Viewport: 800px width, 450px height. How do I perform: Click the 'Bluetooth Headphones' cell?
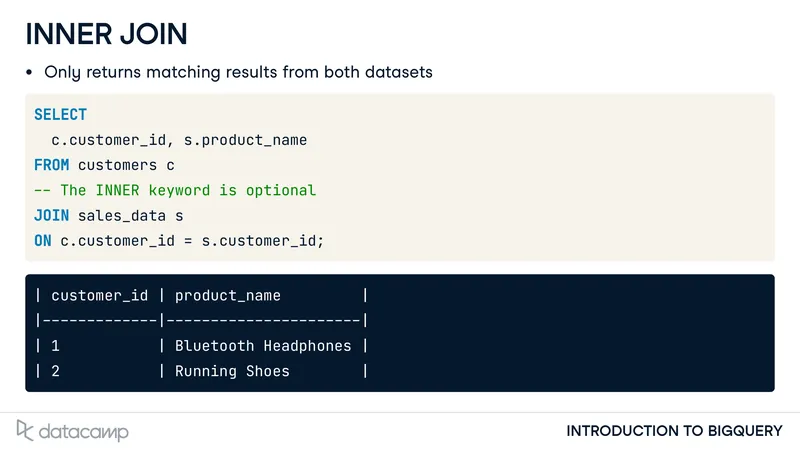[263, 346]
